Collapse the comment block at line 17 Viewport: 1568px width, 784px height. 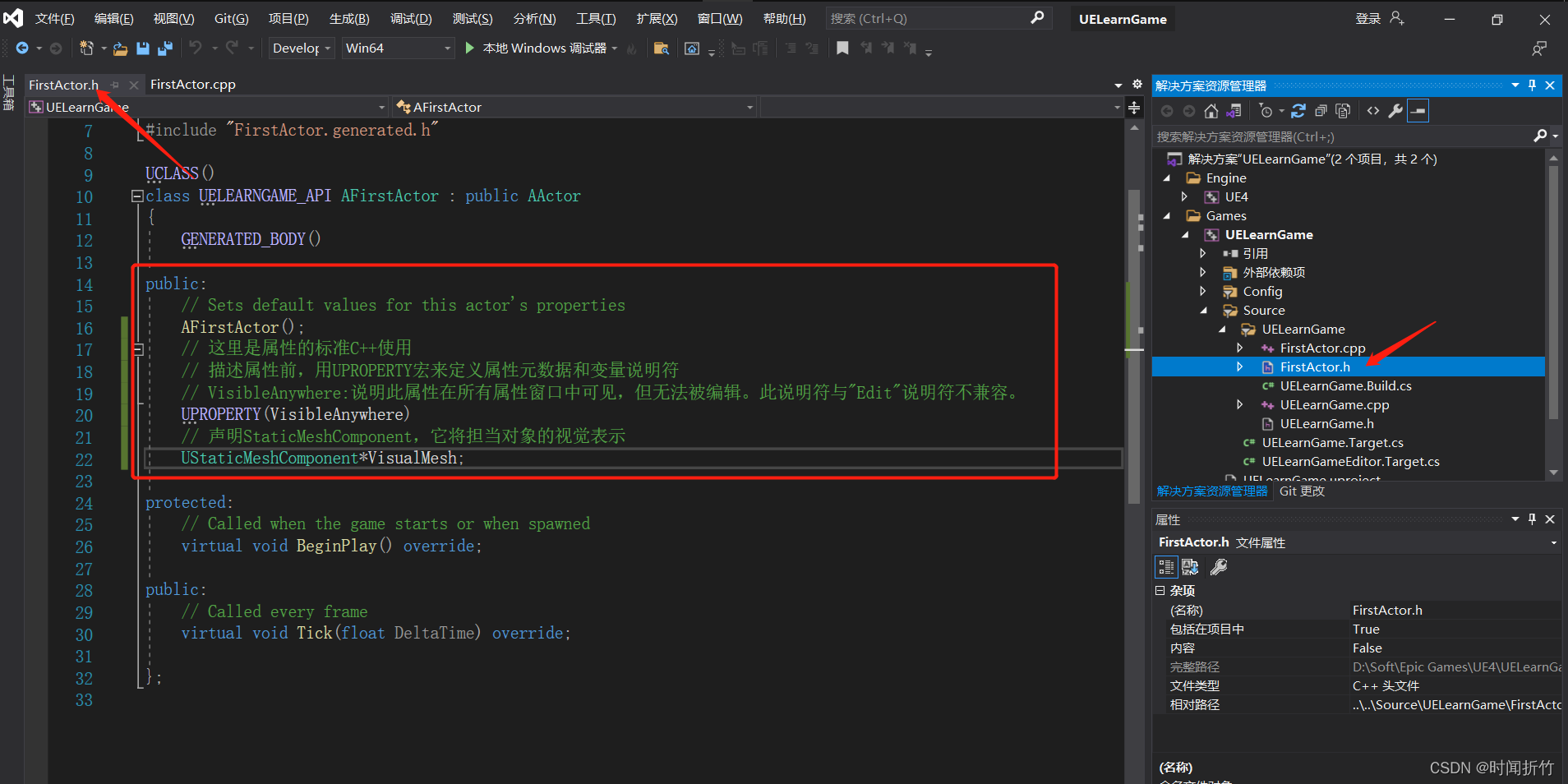(x=138, y=349)
